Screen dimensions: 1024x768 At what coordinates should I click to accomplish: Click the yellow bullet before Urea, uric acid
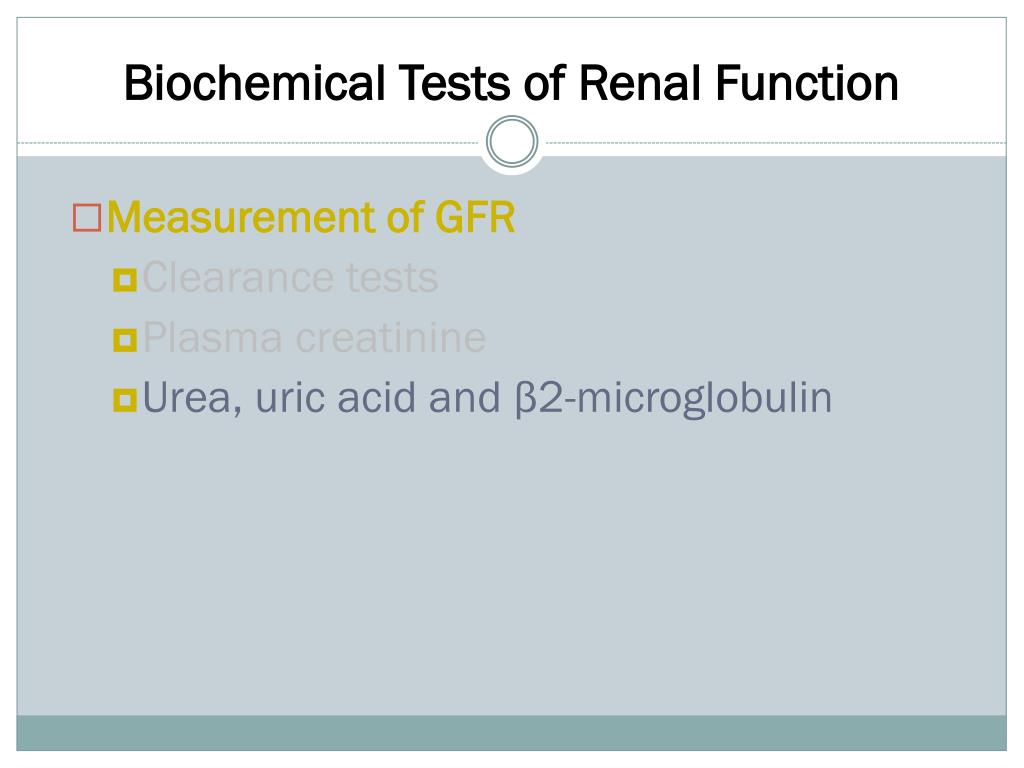[125, 400]
